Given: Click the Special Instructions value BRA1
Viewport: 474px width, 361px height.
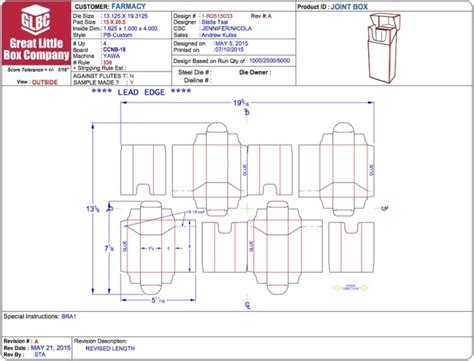Looking at the screenshot, I should (x=69, y=316).
